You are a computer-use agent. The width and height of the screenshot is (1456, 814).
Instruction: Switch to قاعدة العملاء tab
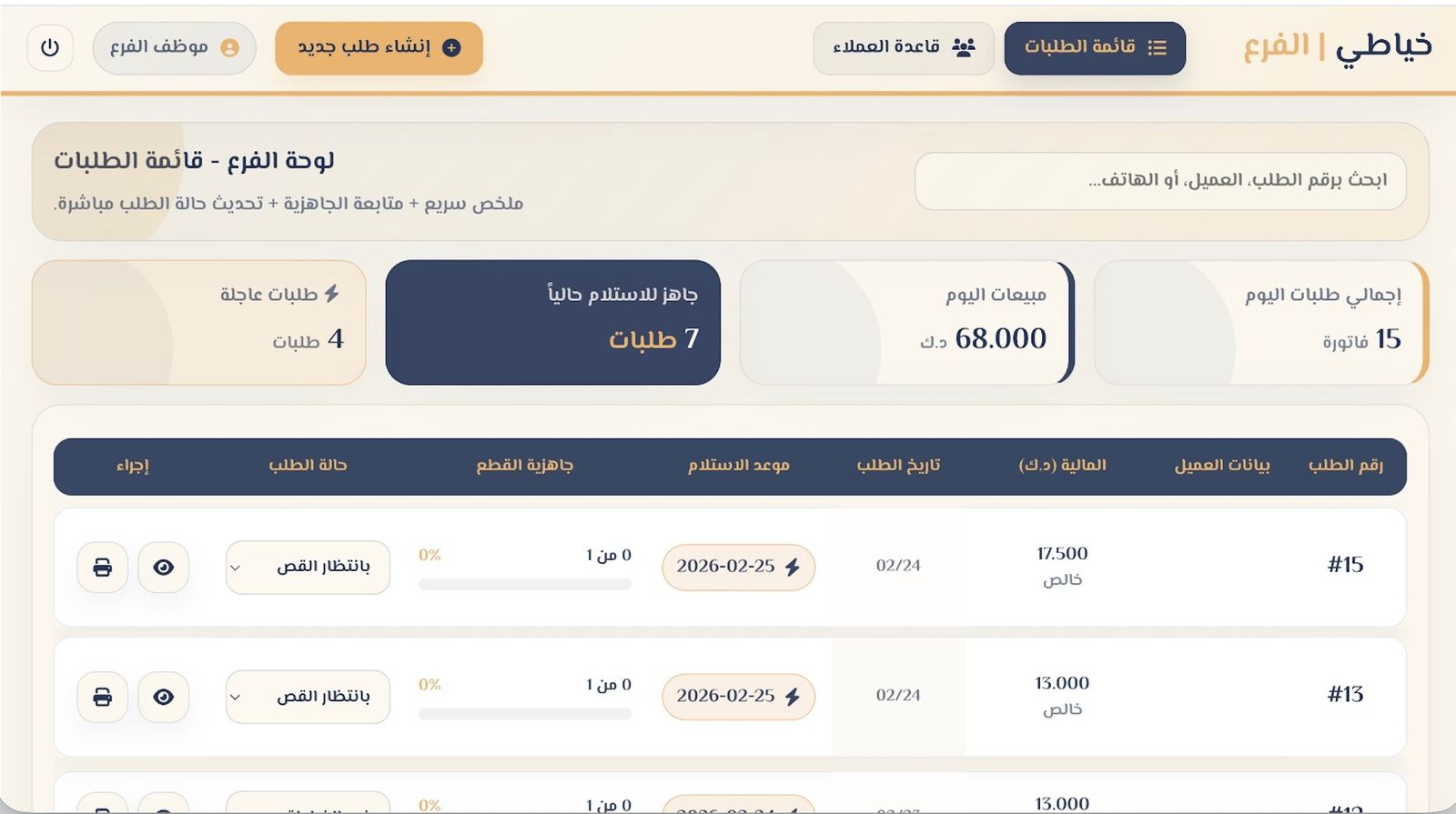[903, 47]
